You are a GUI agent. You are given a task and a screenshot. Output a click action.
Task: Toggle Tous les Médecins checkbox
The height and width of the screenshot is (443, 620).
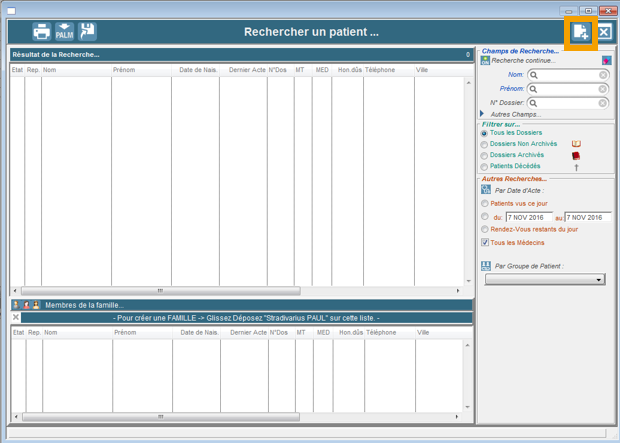point(485,242)
